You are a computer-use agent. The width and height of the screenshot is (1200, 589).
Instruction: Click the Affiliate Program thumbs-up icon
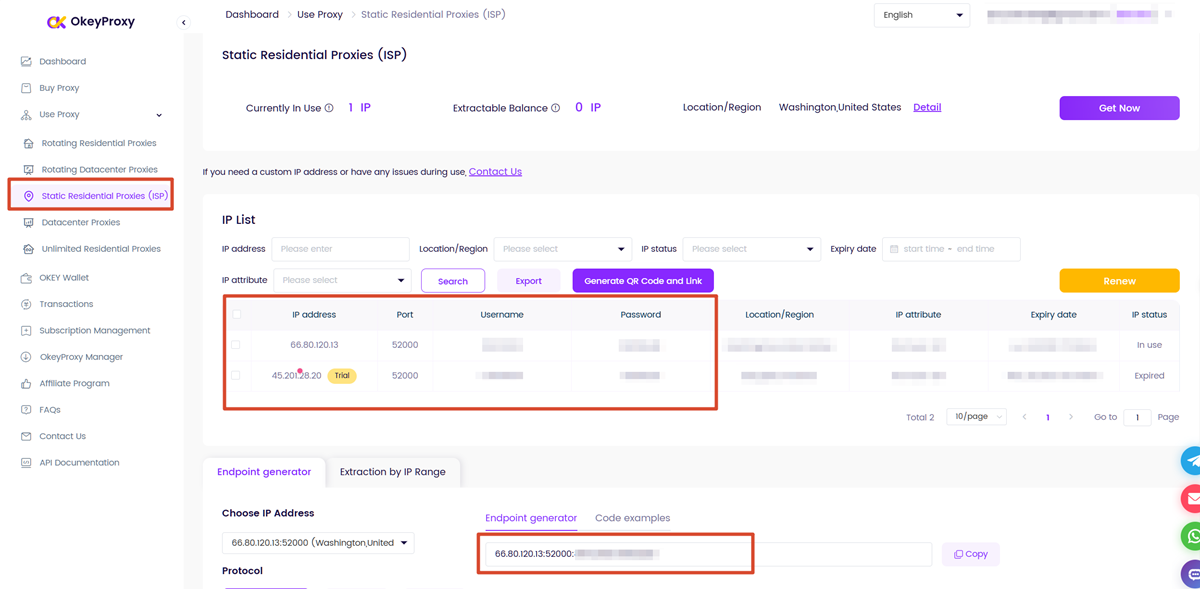click(x=26, y=383)
